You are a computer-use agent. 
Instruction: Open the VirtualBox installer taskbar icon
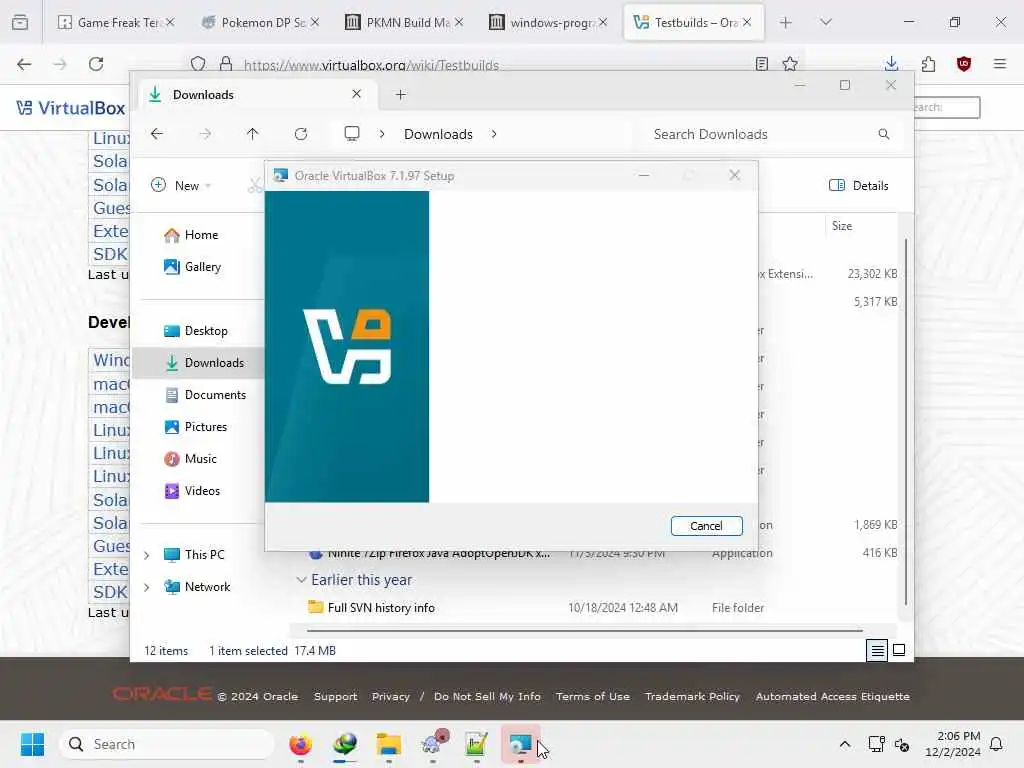click(x=520, y=744)
